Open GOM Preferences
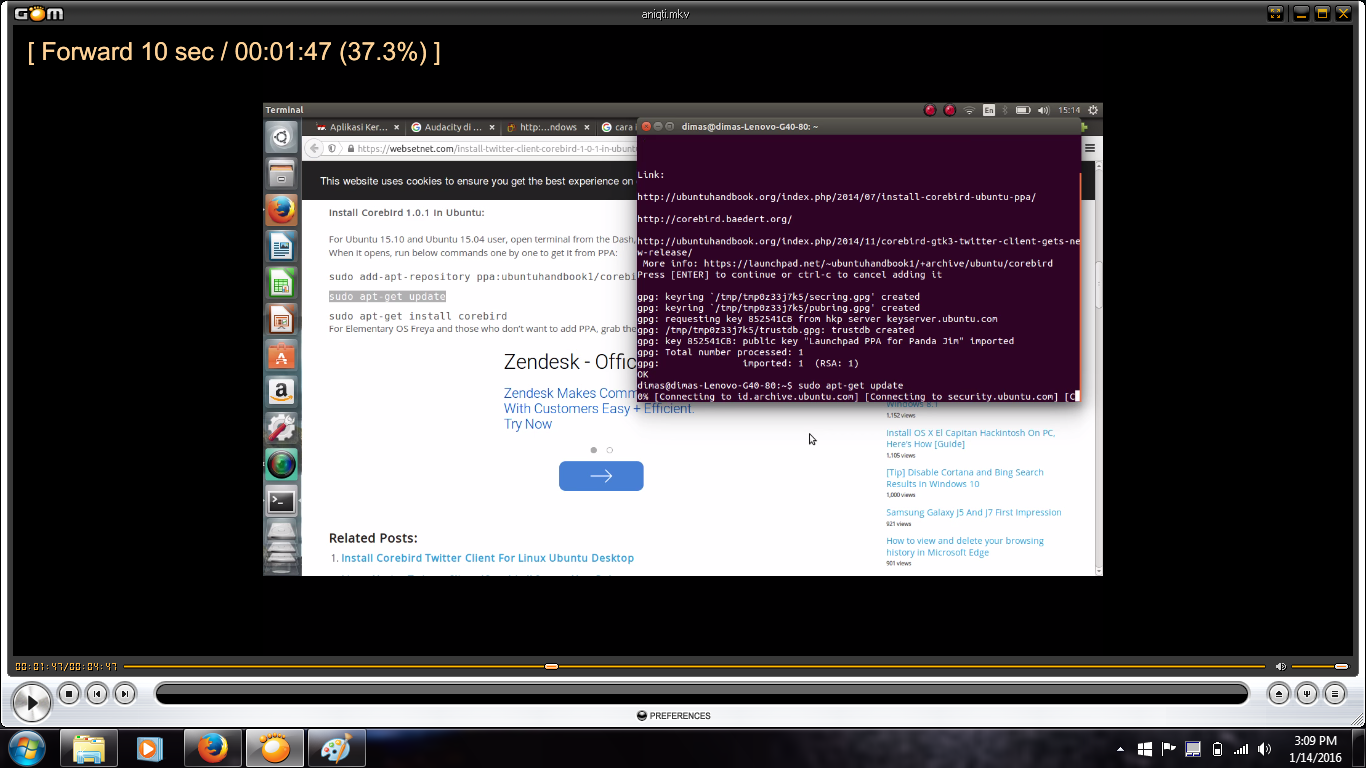 [x=673, y=716]
